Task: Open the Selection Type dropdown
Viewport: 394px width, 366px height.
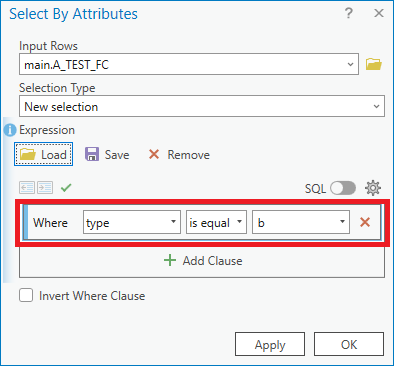Action: (202, 106)
